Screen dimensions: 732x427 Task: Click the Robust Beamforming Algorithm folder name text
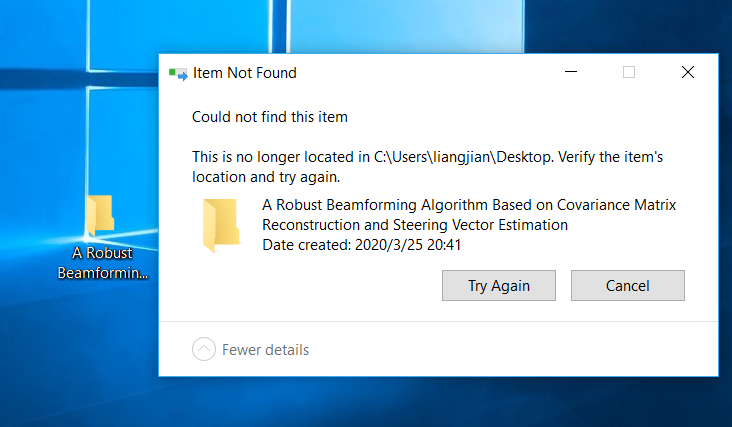469,215
